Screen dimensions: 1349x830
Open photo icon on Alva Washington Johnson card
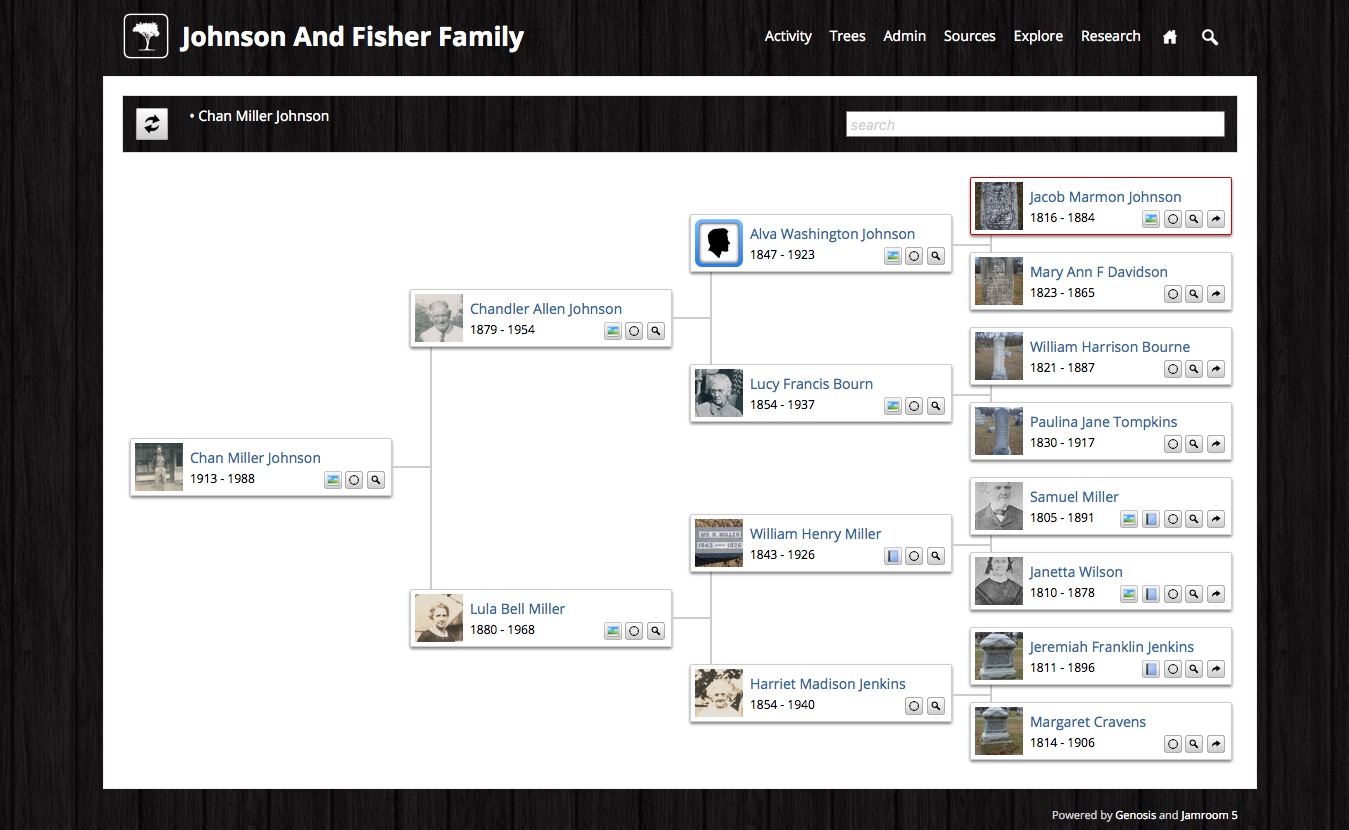(x=893, y=256)
